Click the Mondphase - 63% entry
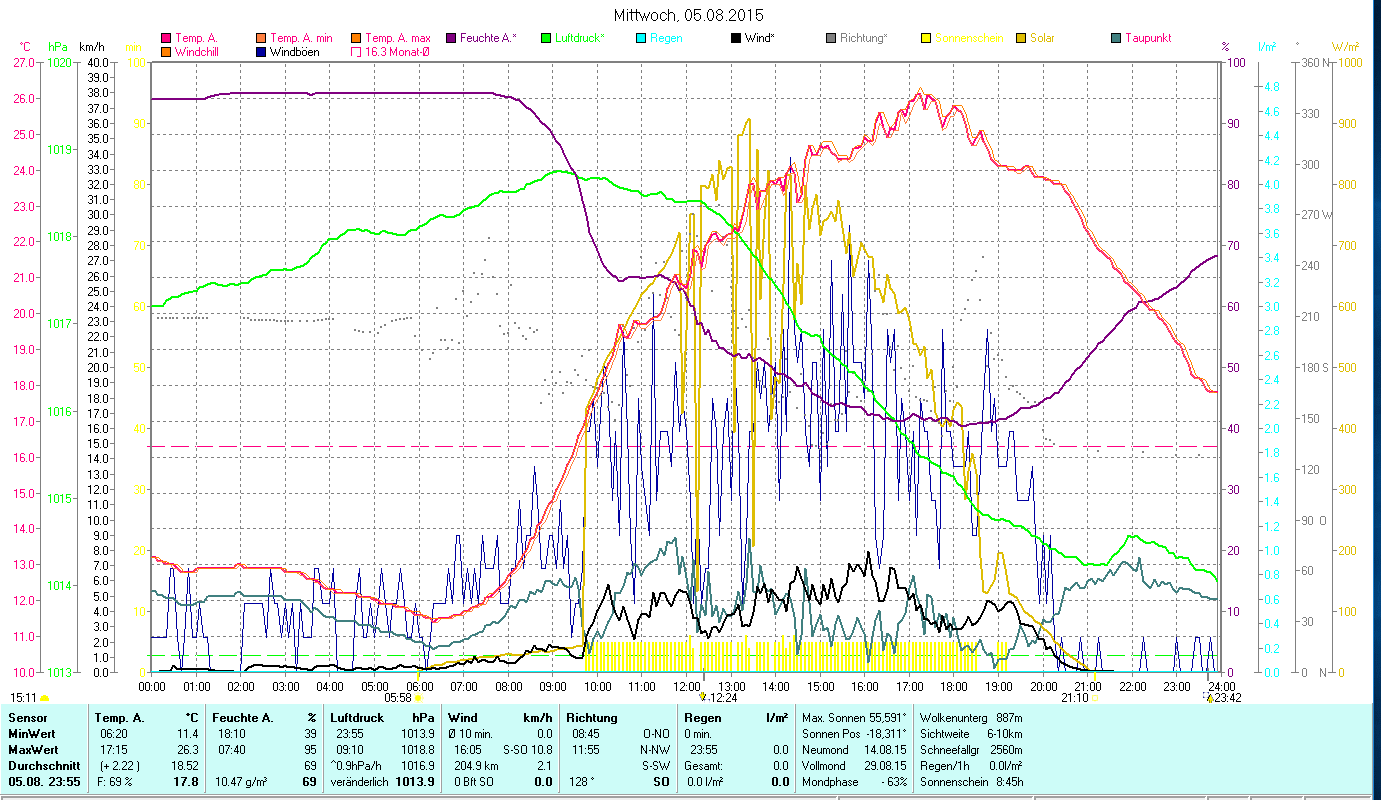Screen dimensions: 1381x800 point(854,782)
